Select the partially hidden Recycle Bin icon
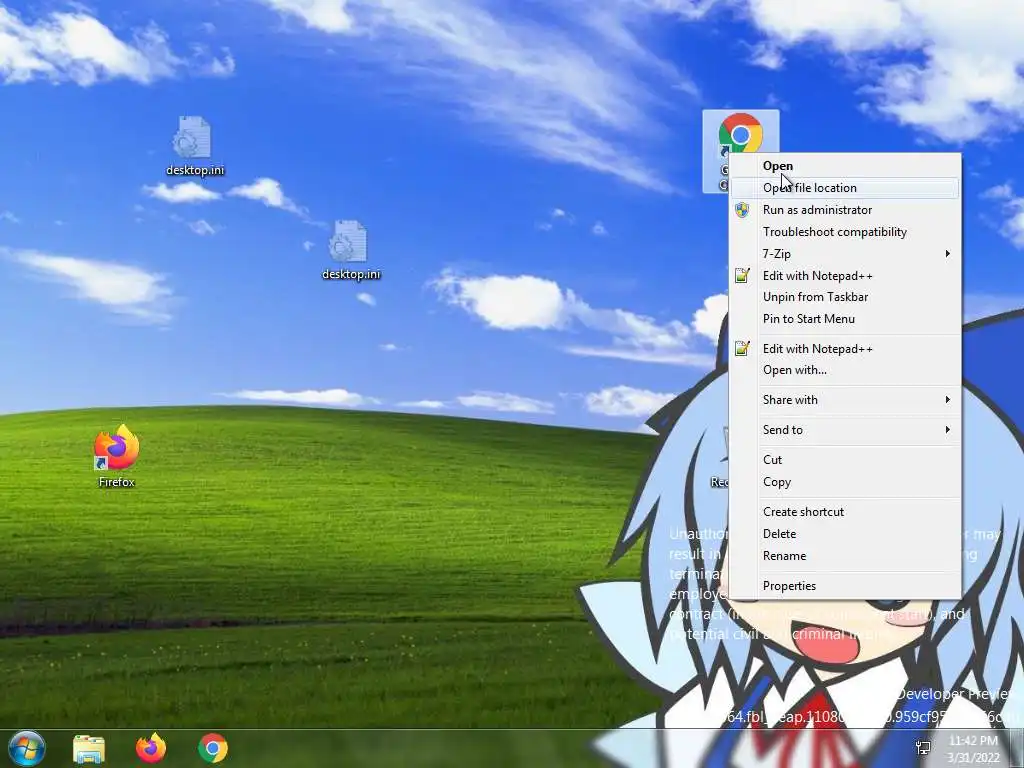1024x768 pixels. point(720,457)
